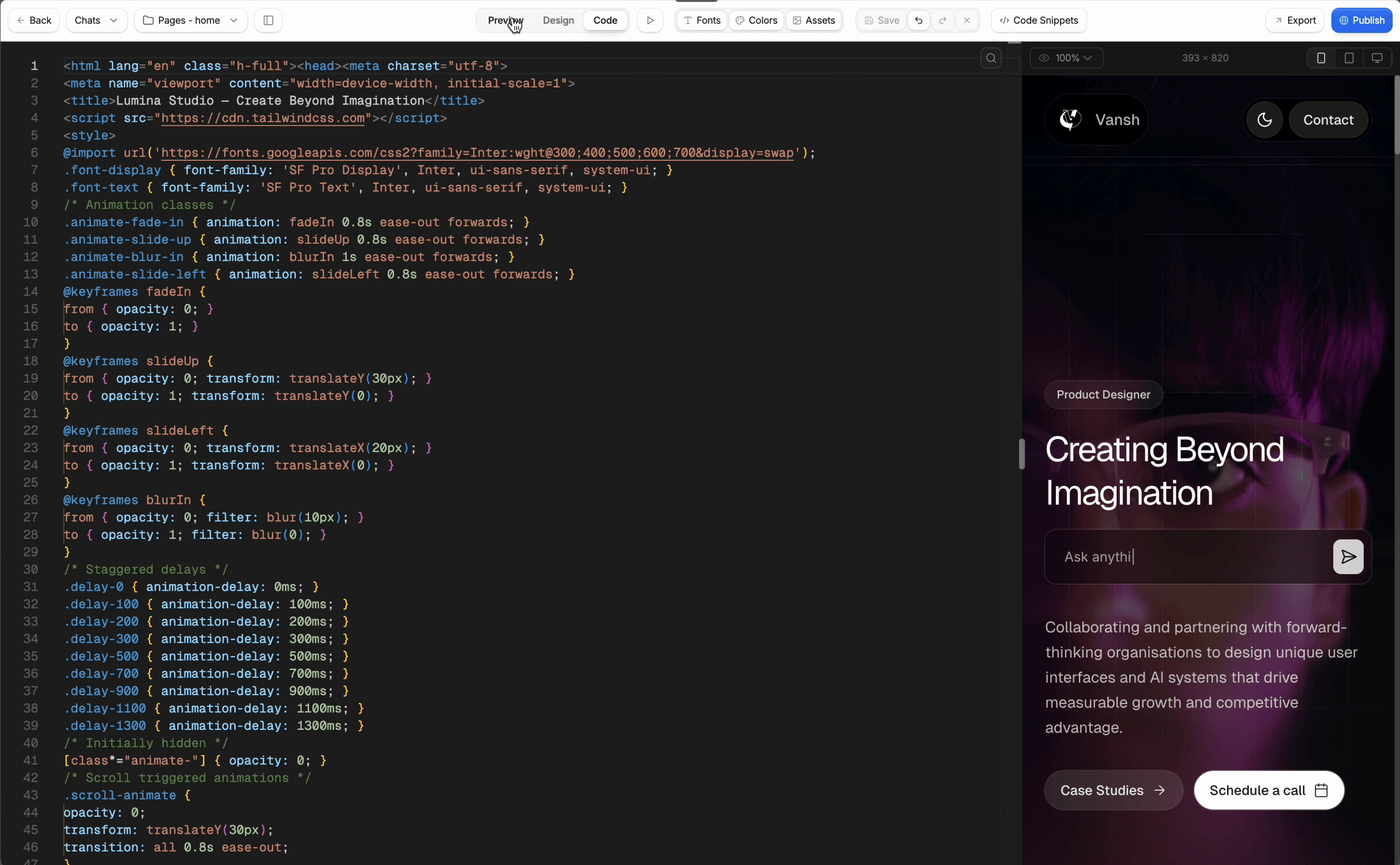The width and height of the screenshot is (1400, 865).
Task: Toggle the sidebar panel layout icon
Action: pos(268,21)
